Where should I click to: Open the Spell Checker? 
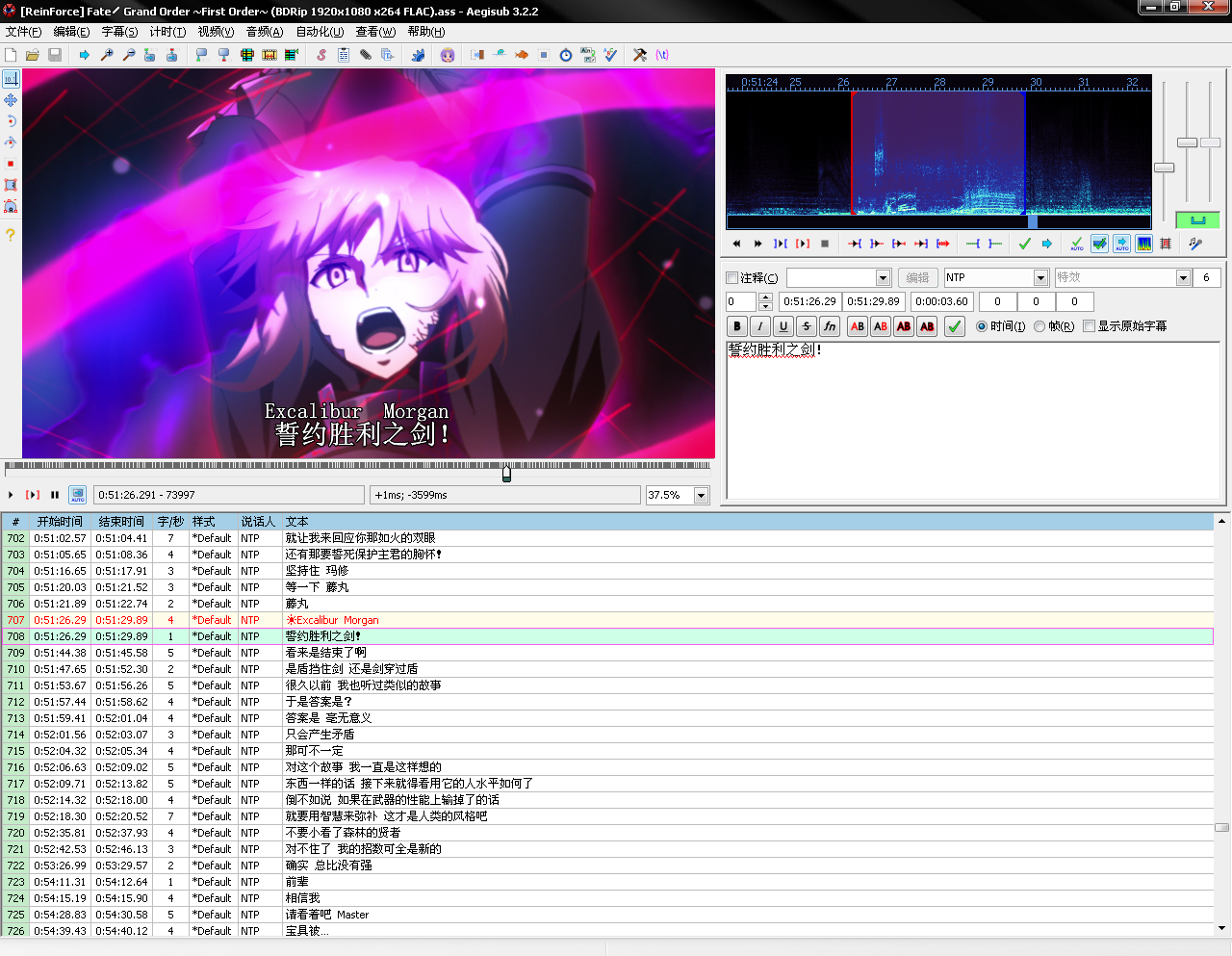(x=609, y=55)
